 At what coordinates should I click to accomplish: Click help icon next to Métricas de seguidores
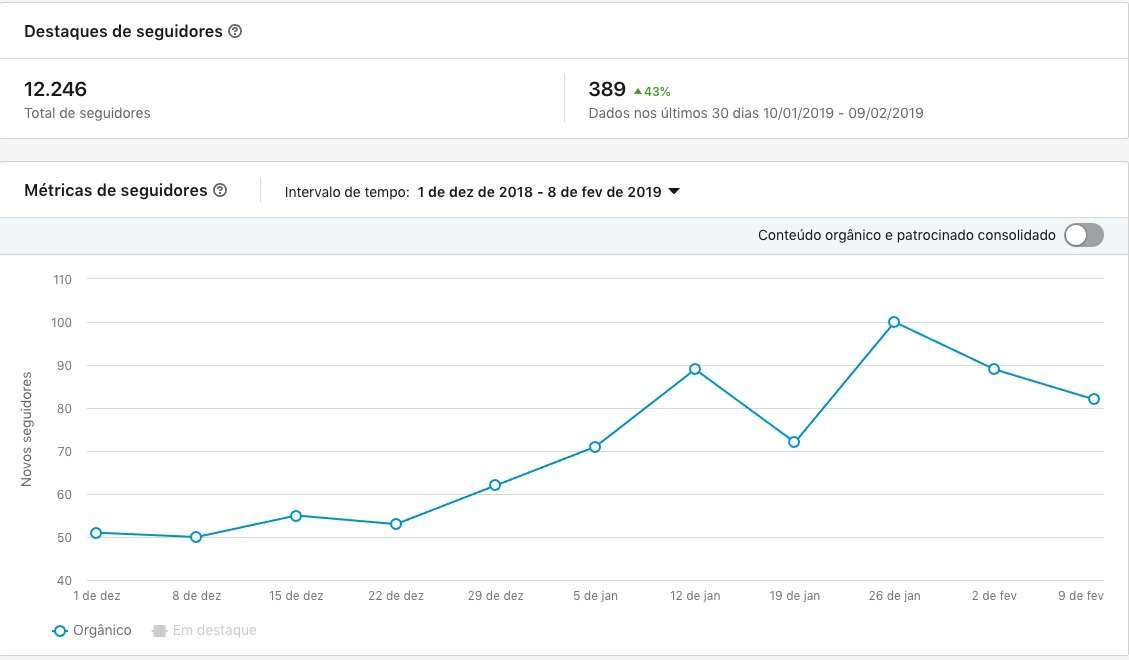click(x=220, y=190)
